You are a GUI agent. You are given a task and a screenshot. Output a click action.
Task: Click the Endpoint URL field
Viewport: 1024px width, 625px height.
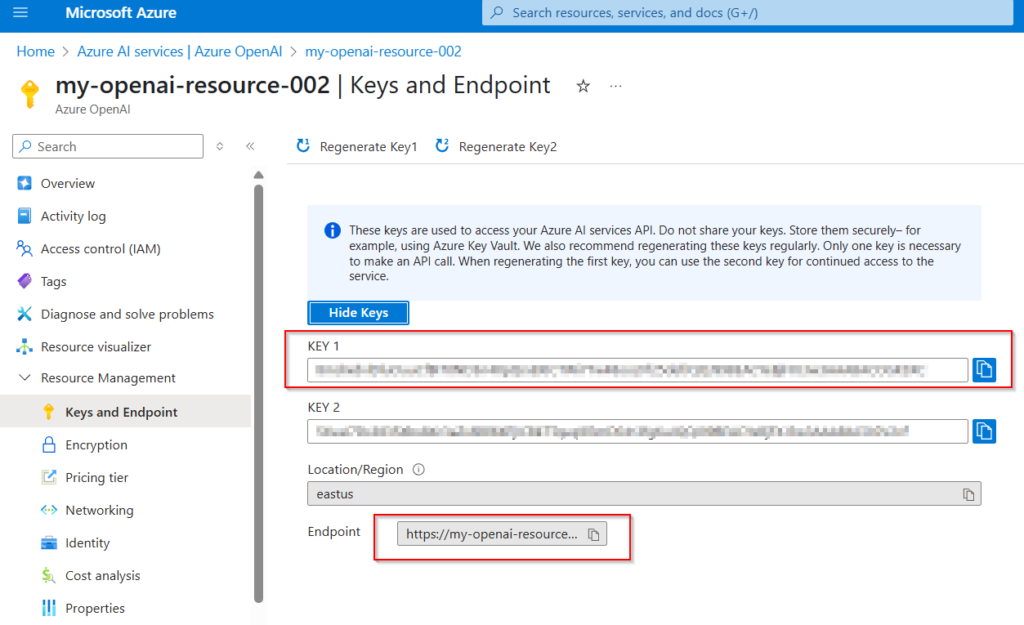502,534
